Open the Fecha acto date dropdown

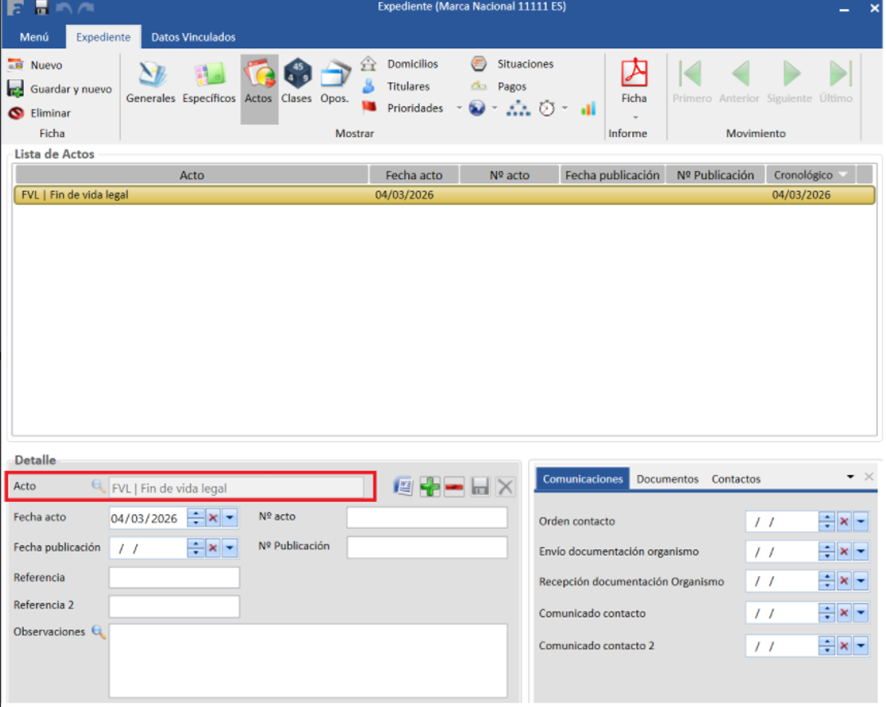coord(230,518)
